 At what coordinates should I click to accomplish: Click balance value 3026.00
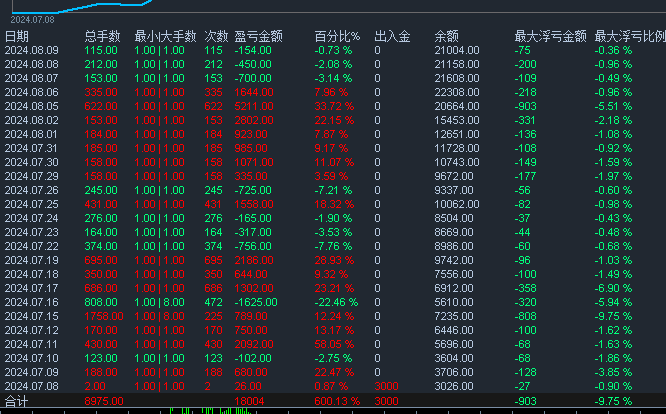454,387
